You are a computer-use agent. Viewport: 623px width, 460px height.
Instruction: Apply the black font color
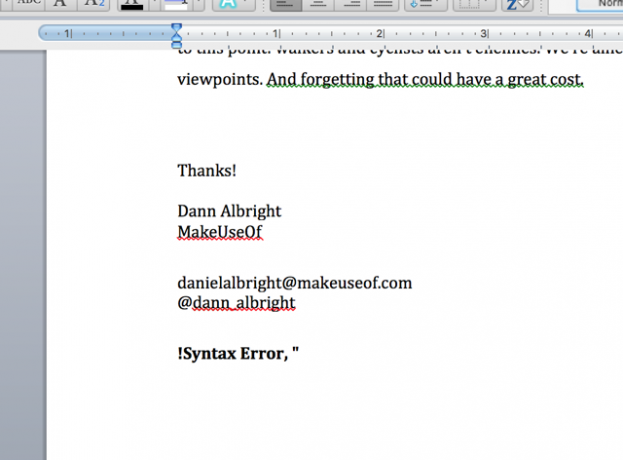coord(132,5)
